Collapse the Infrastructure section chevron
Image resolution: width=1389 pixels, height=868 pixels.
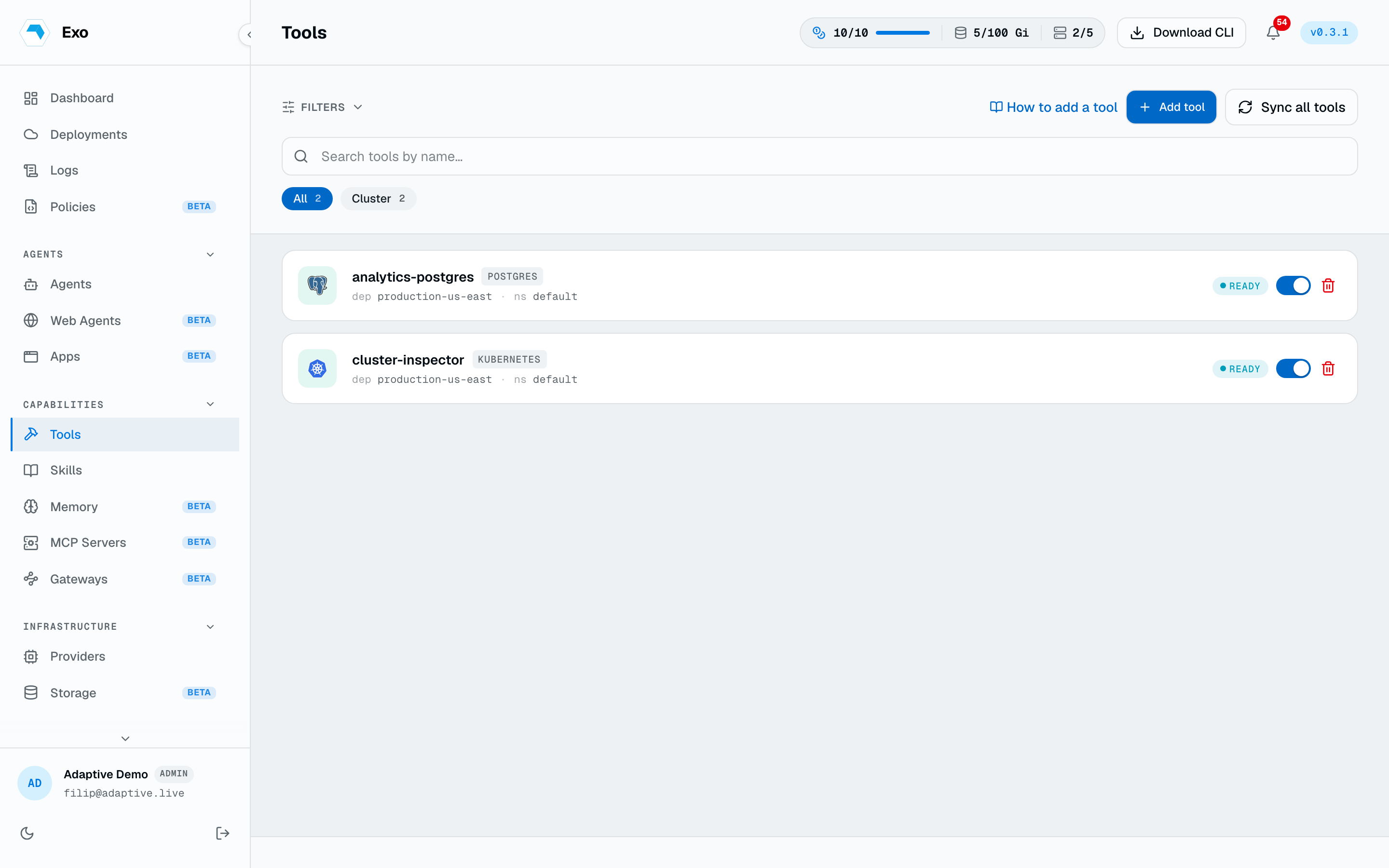tap(210, 626)
